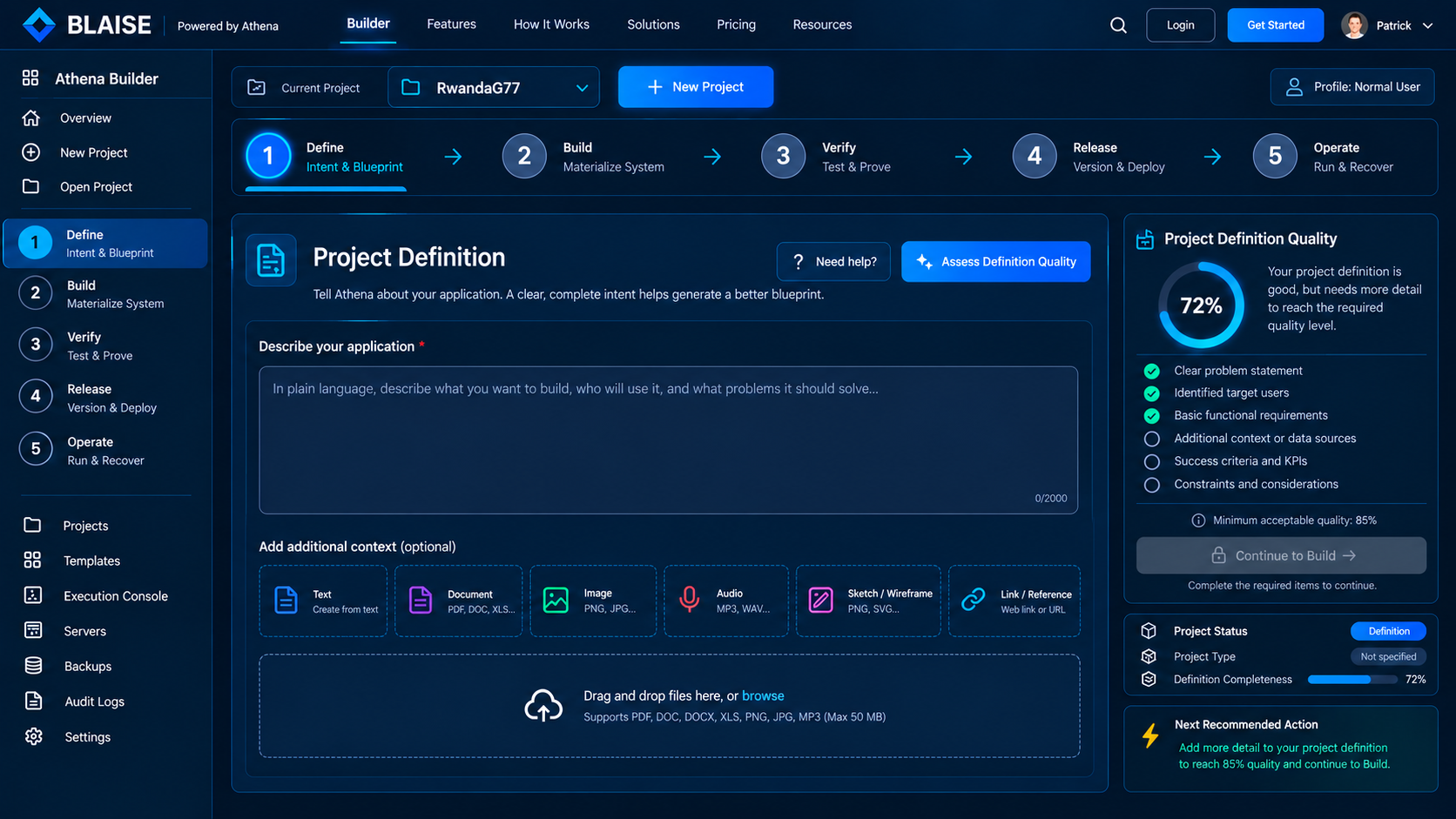The image size is (1456, 819).
Task: Select step 2 Build in stepper
Action: 583,157
